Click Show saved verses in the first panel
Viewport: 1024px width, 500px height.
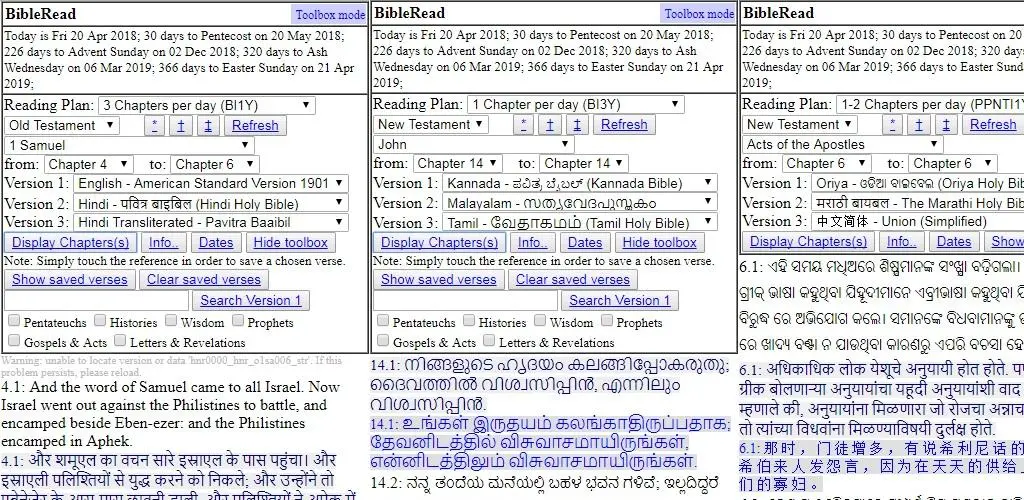pos(70,279)
